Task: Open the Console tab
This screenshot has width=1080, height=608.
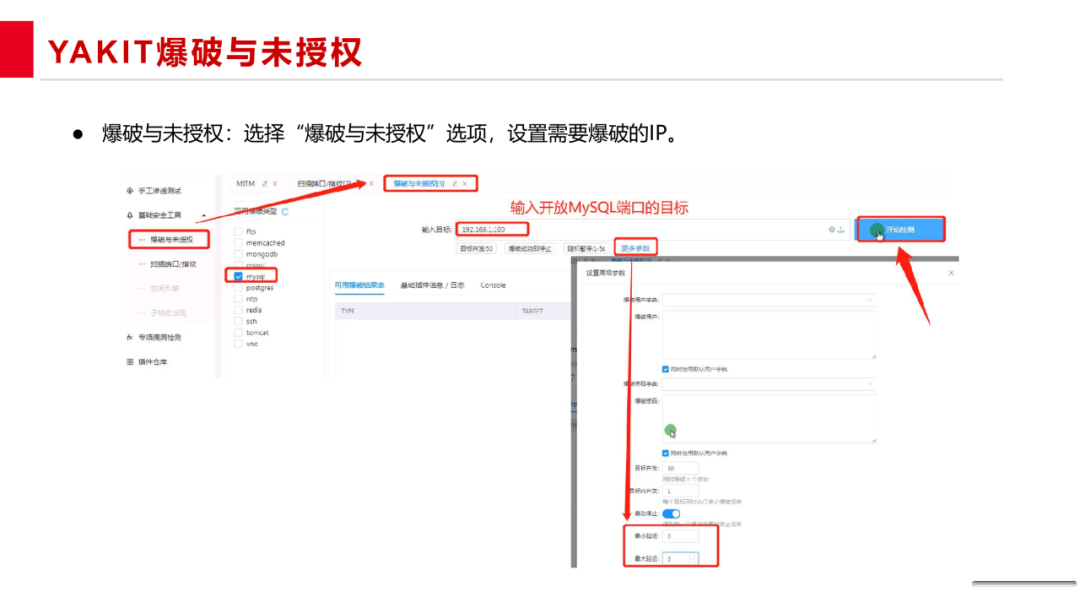Action: tap(493, 285)
